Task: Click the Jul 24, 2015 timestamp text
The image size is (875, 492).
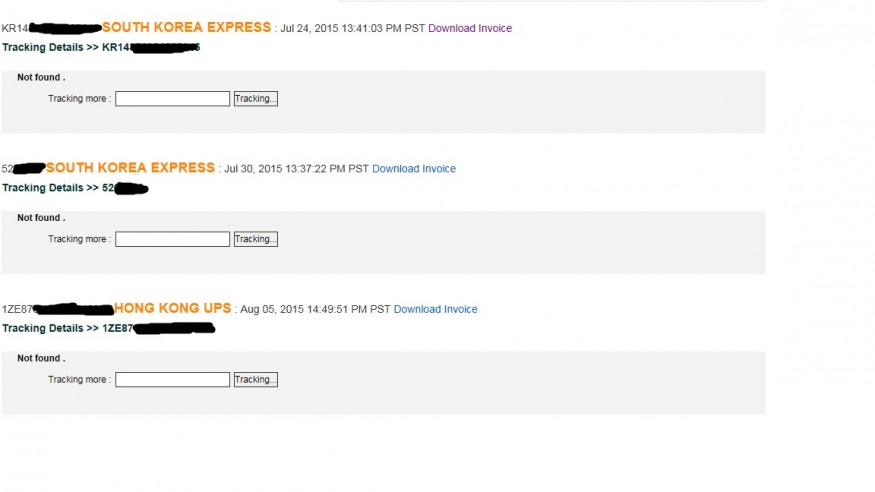Action: click(352, 28)
